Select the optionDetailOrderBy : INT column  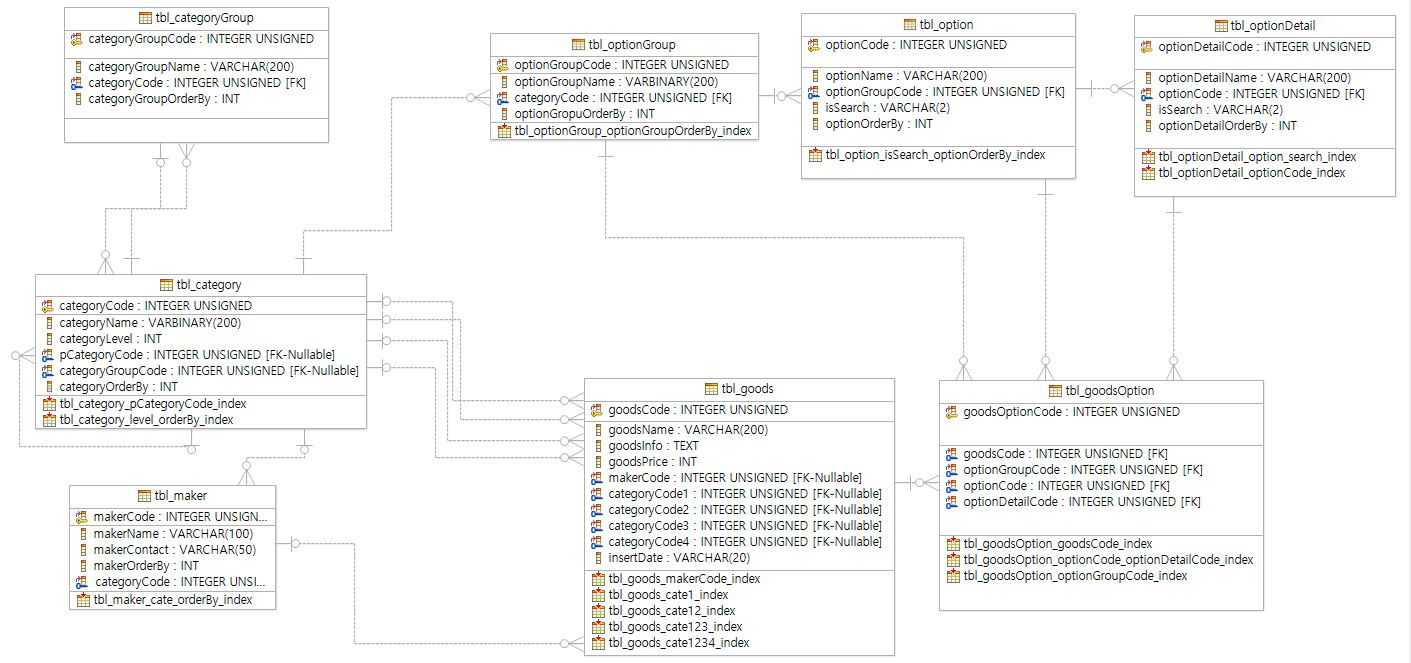1228,126
